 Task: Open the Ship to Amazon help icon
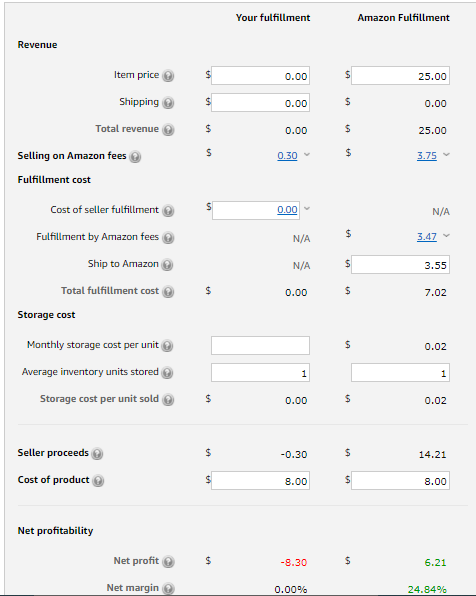[167, 265]
